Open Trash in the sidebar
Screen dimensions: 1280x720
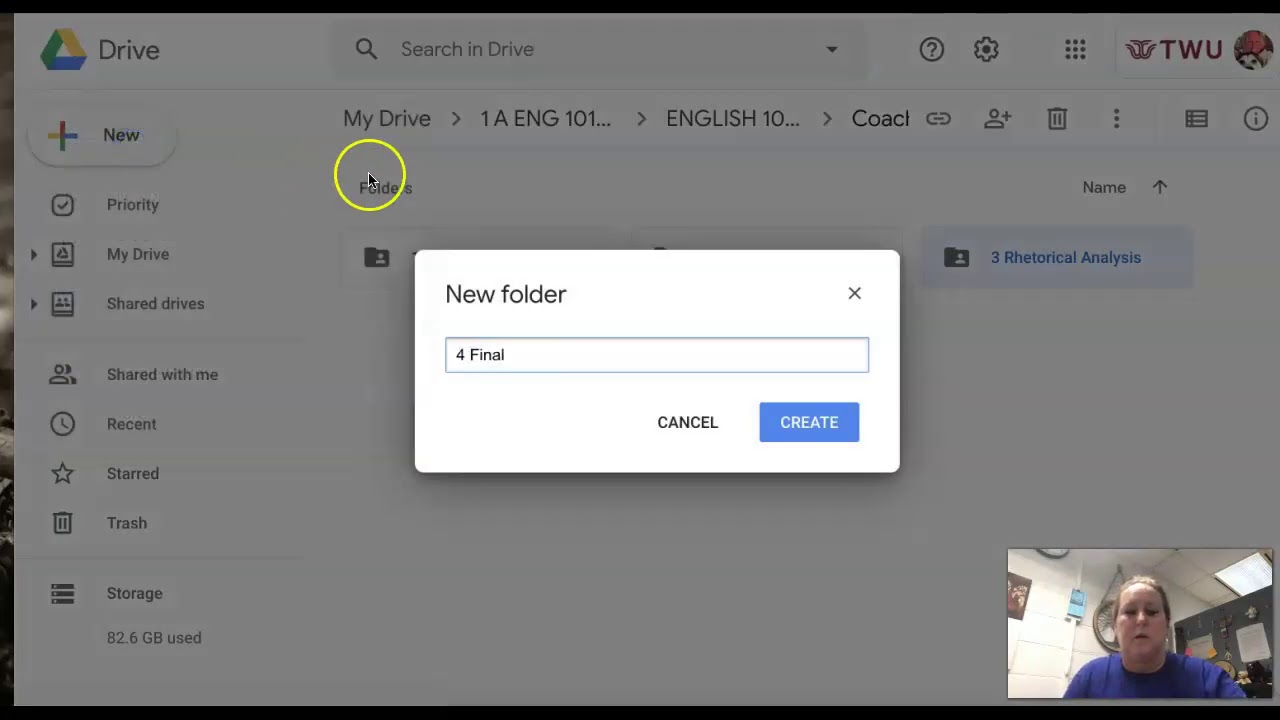[x=127, y=523]
